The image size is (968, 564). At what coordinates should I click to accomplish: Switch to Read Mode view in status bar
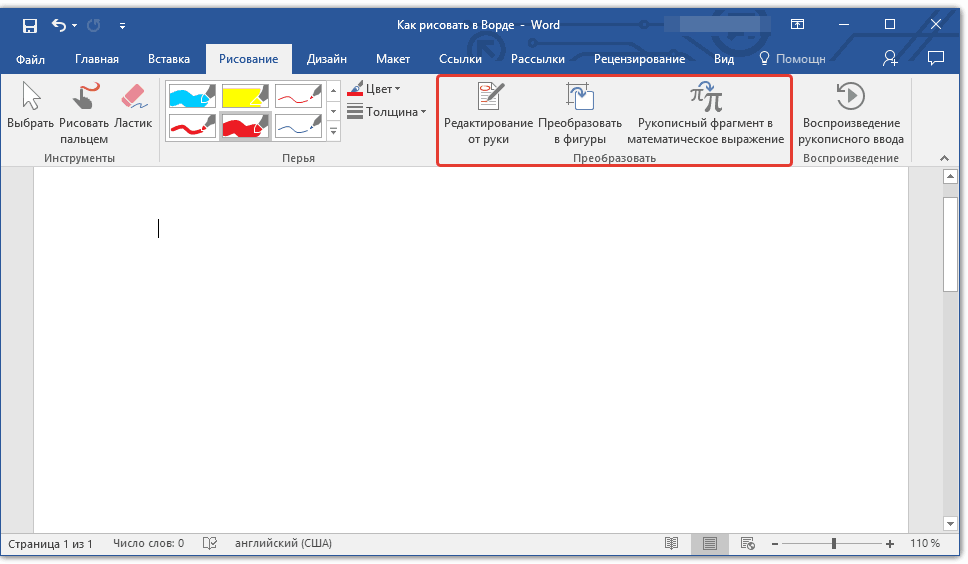[x=672, y=544]
